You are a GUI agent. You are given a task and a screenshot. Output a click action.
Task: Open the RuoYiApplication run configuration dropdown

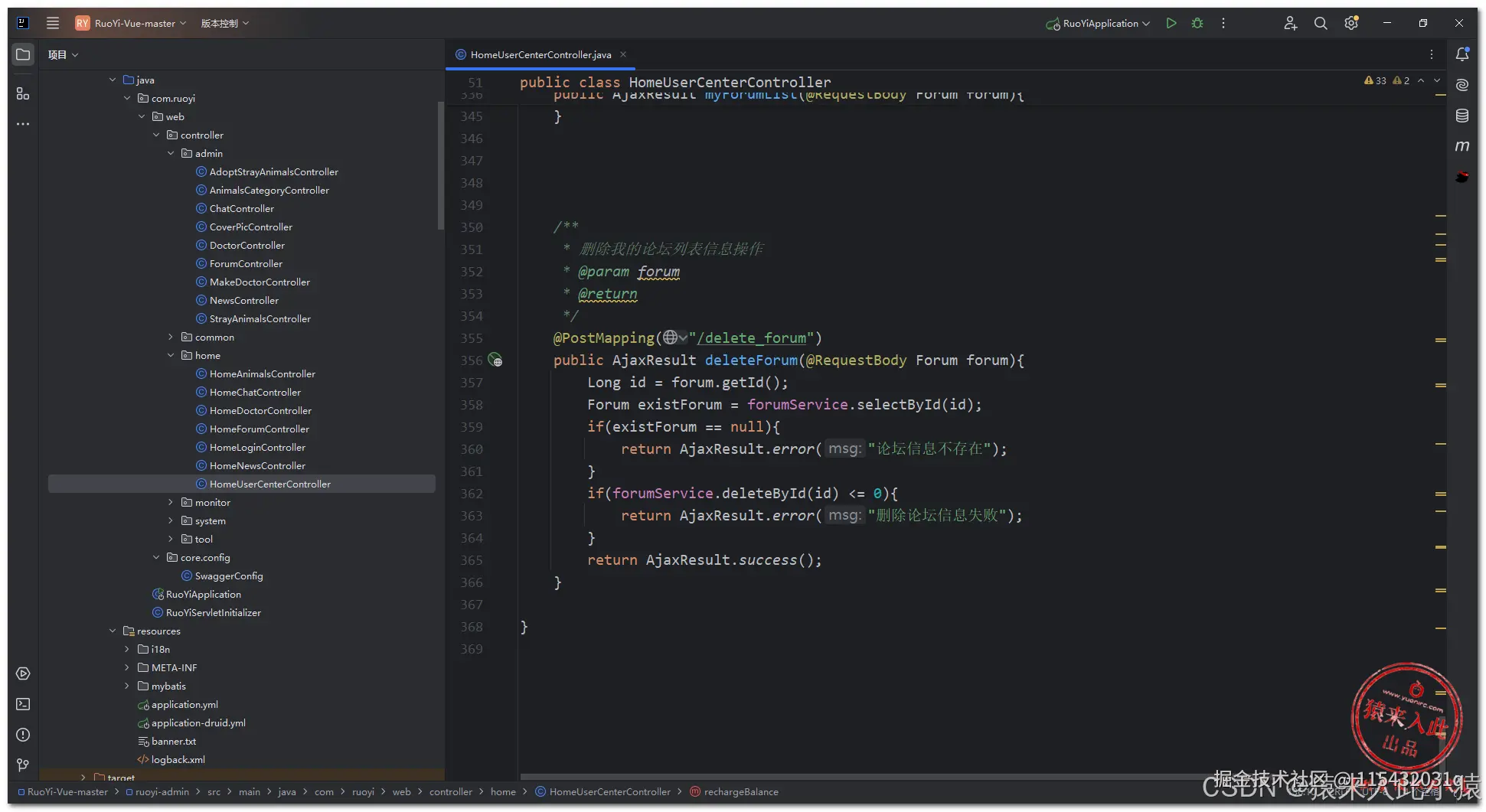(x=1099, y=24)
